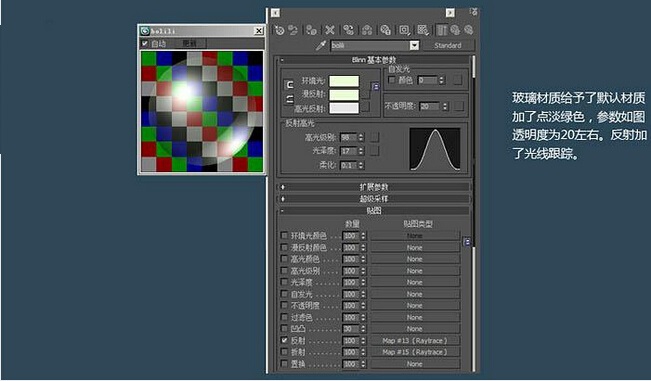Click the Get Material icon
Viewport: 651px width, 381px height.
pos(279,30)
